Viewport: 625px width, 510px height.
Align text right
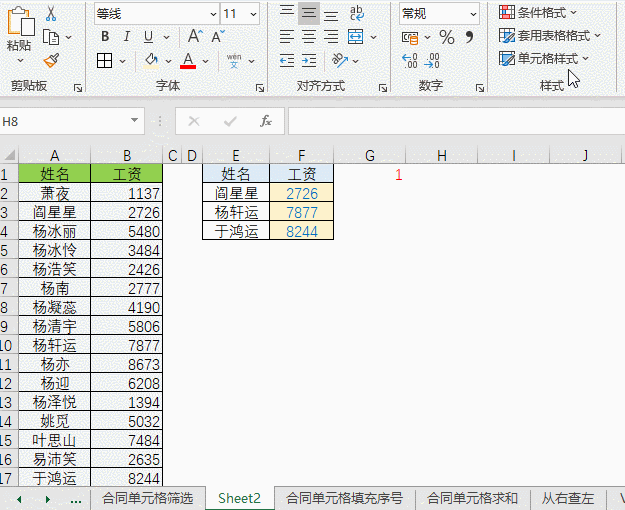click(331, 37)
